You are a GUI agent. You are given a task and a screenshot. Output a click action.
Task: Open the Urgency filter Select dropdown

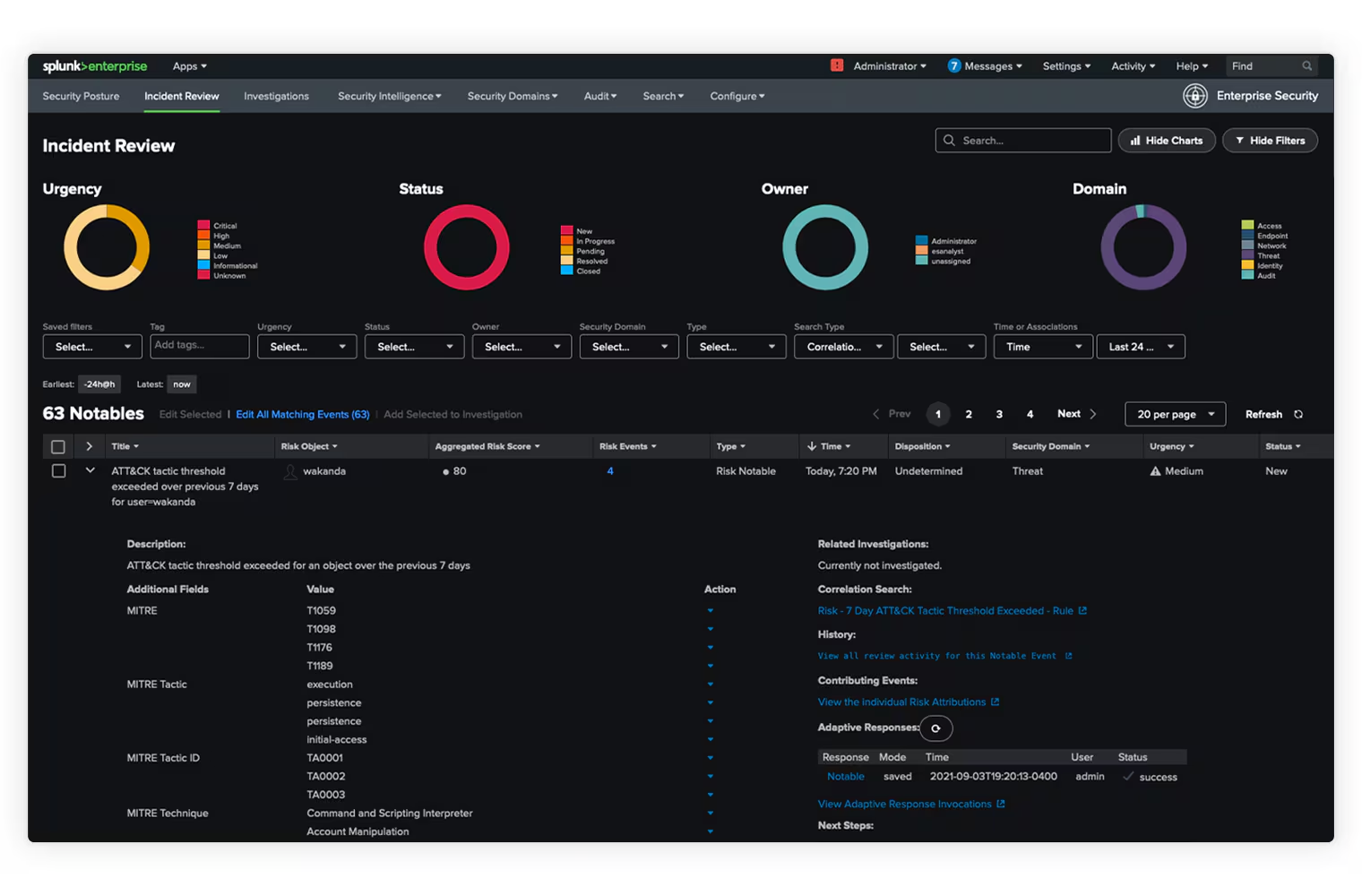(x=306, y=347)
